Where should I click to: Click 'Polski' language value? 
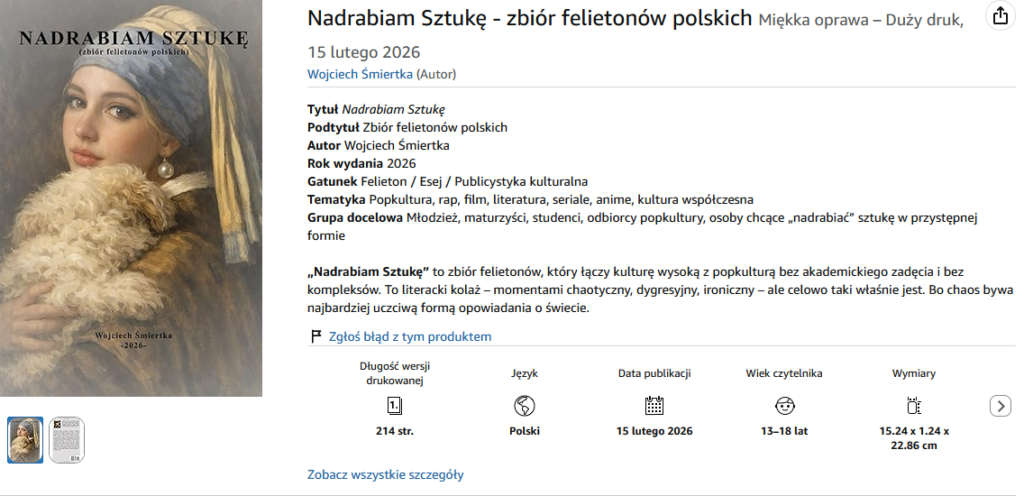524,432
